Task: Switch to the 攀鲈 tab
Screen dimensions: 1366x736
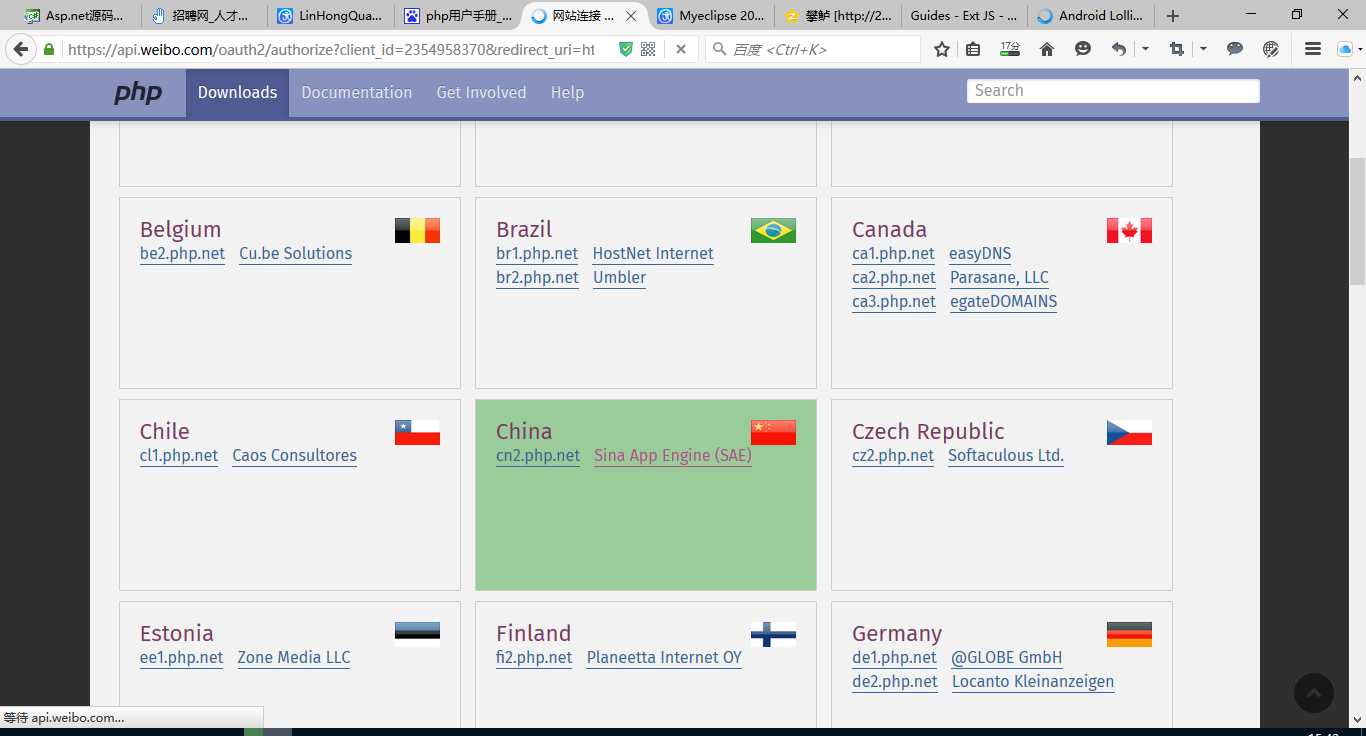Action: coord(838,16)
